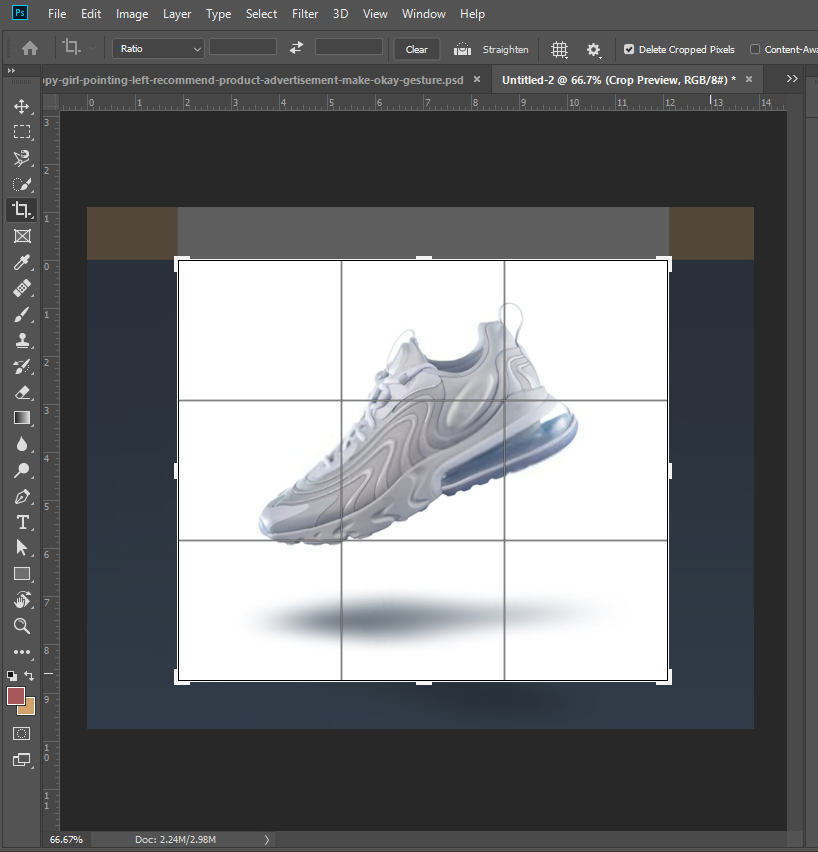
Task: Click the background color swatch
Action: click(29, 709)
